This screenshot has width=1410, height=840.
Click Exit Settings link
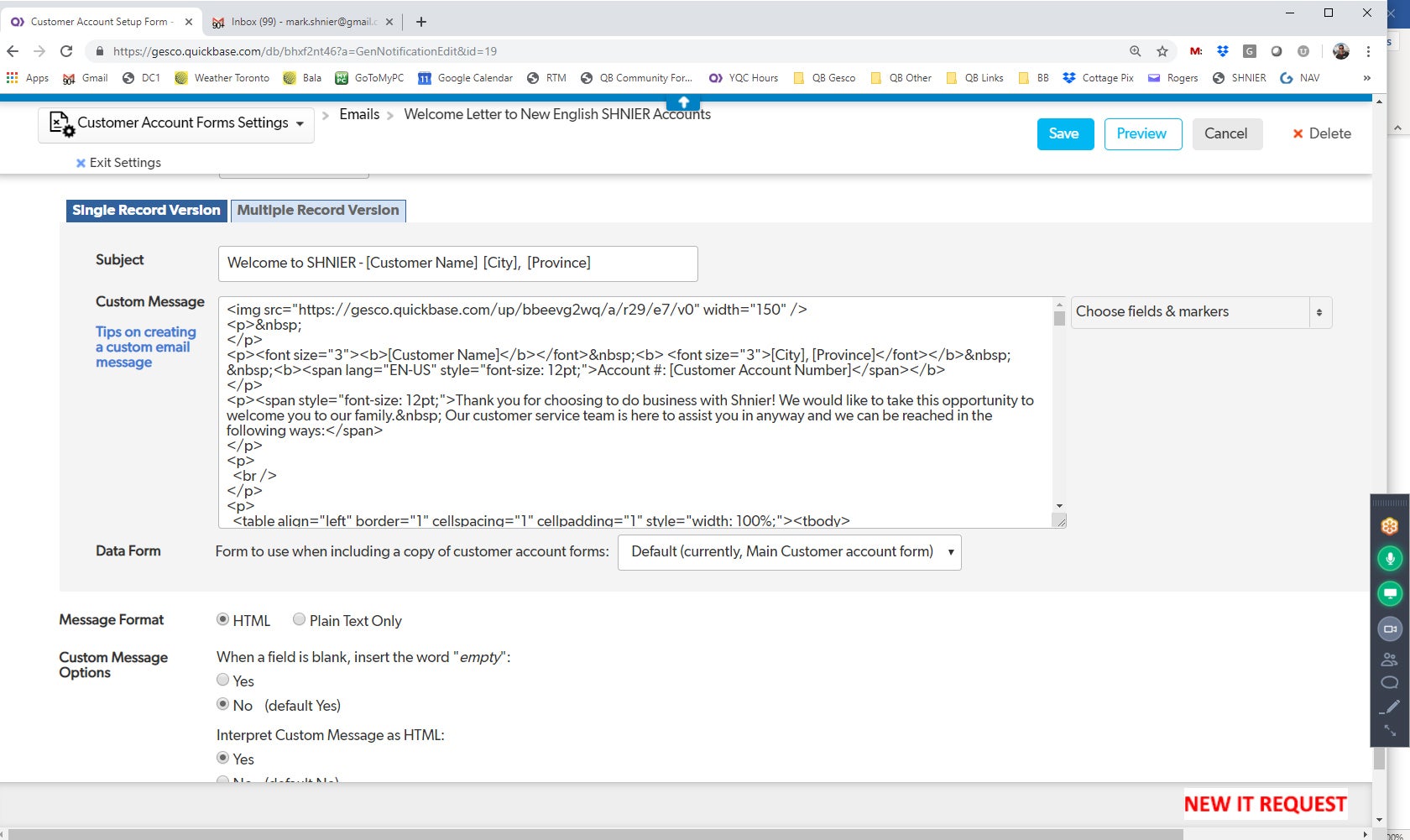coord(118,163)
